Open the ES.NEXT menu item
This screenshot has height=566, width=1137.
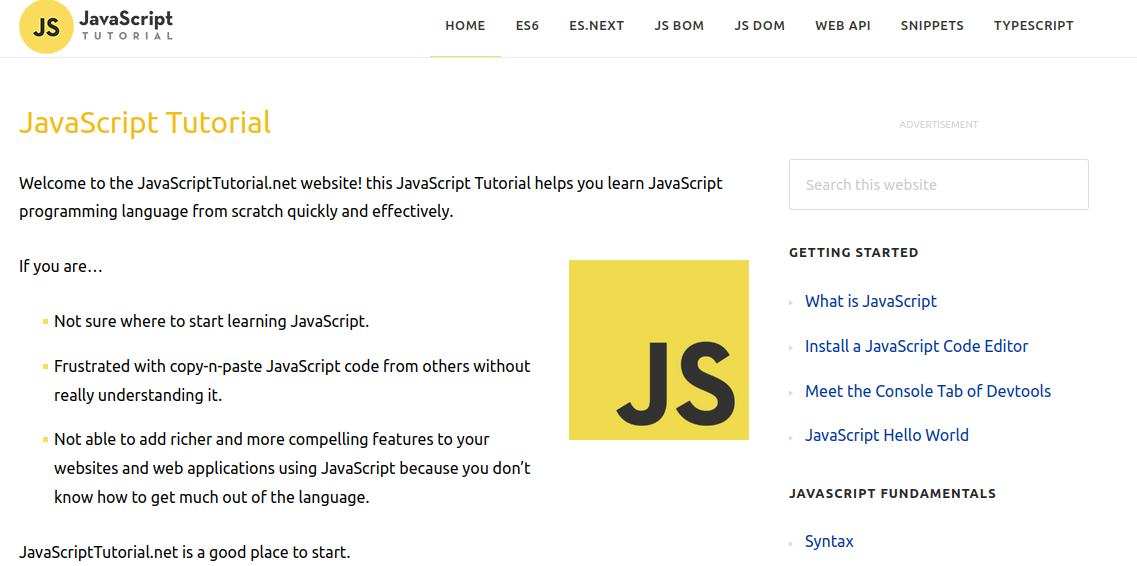pyautogui.click(x=596, y=26)
